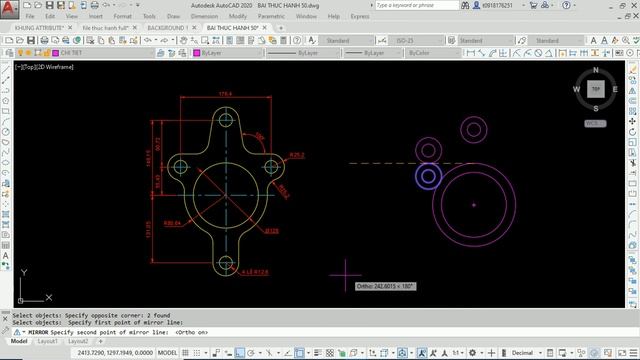The width and height of the screenshot is (640, 360).
Task: Click the Model tab
Action: tap(19, 341)
